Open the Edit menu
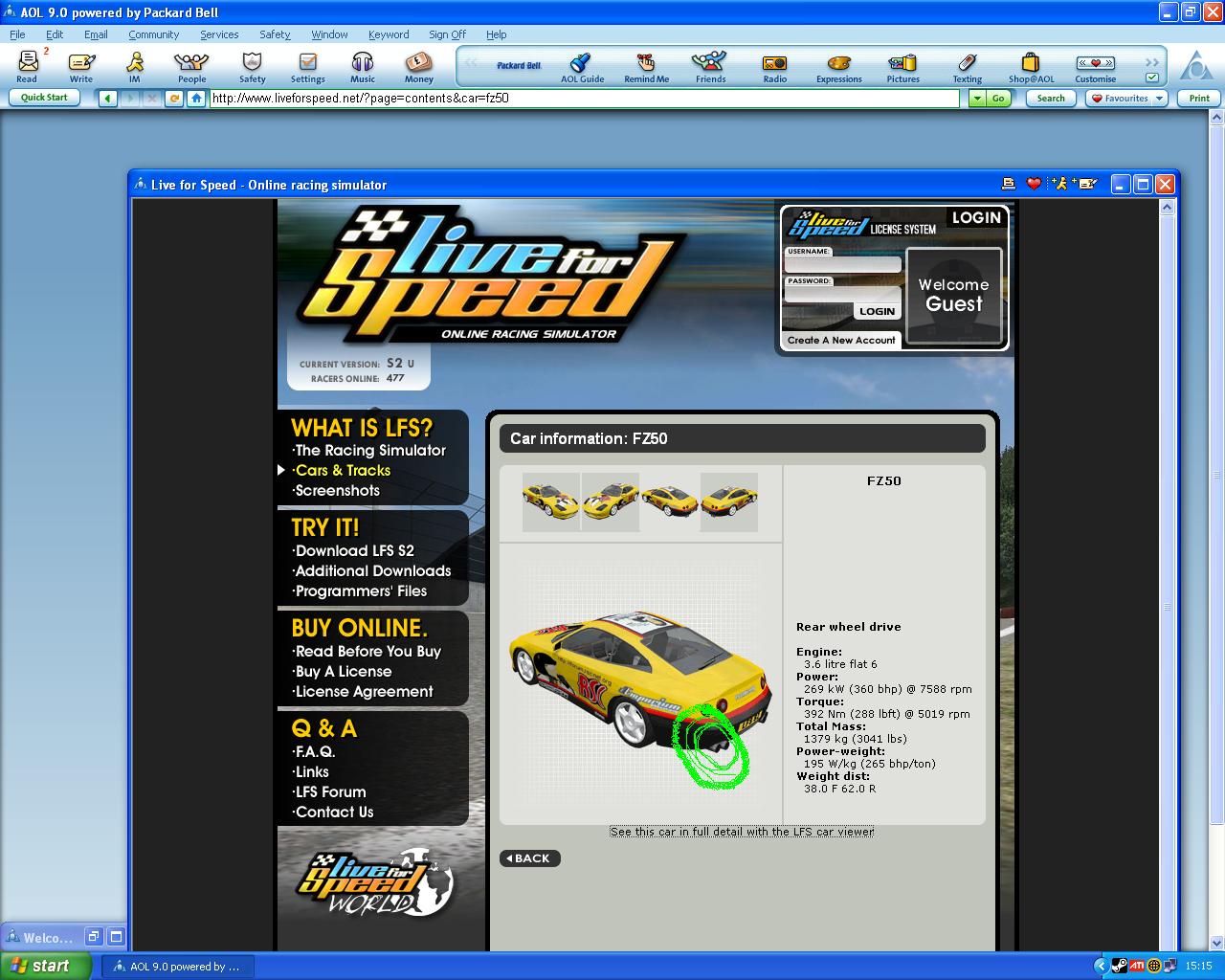The width and height of the screenshot is (1225, 980). [55, 34]
